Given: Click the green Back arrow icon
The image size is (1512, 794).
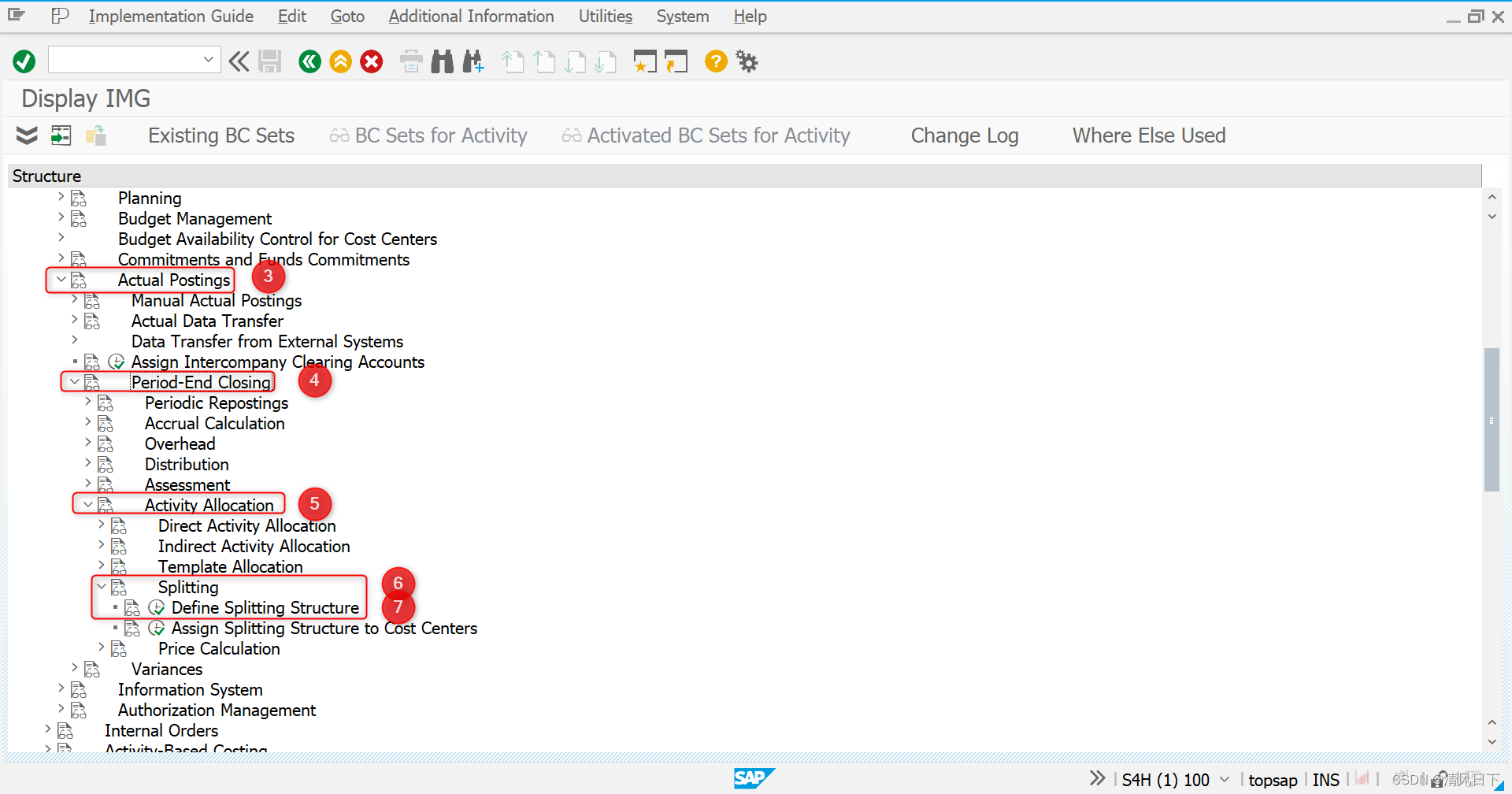Looking at the screenshot, I should pyautogui.click(x=310, y=61).
